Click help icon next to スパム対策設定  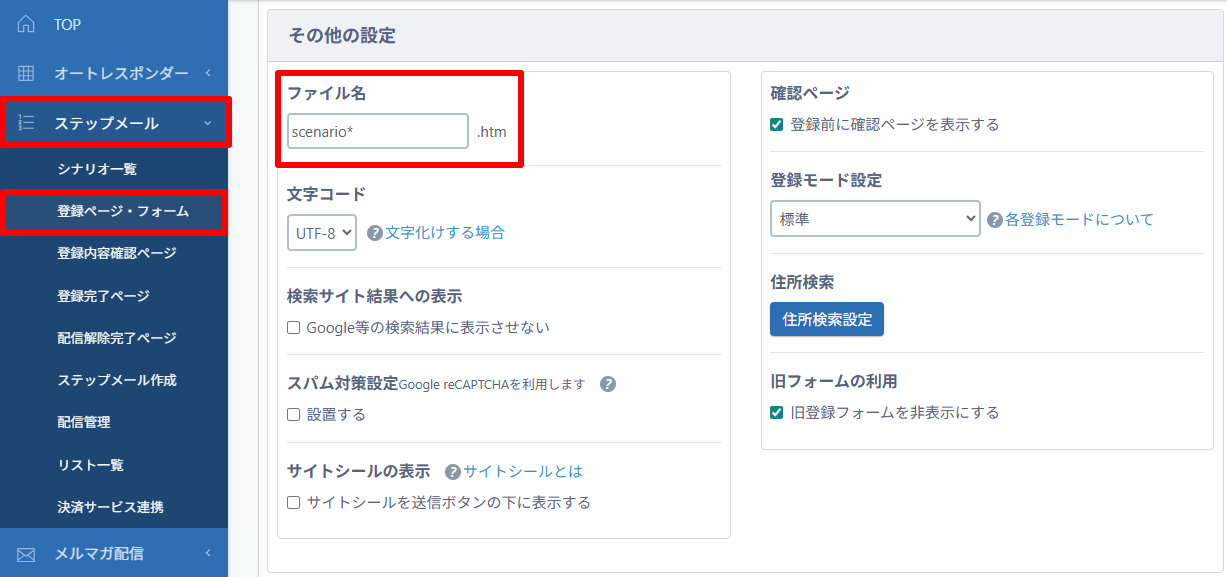click(607, 384)
